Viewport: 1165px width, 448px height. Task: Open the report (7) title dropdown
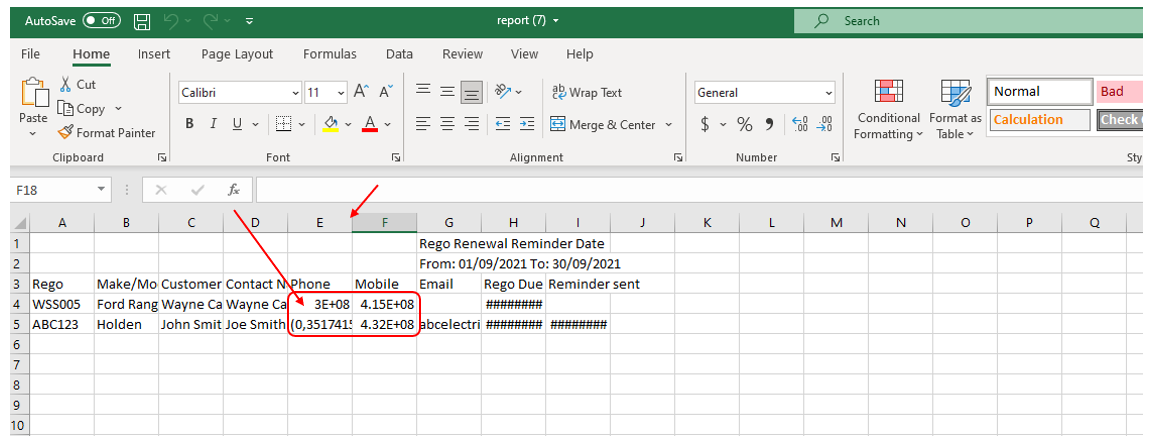pyautogui.click(x=556, y=21)
